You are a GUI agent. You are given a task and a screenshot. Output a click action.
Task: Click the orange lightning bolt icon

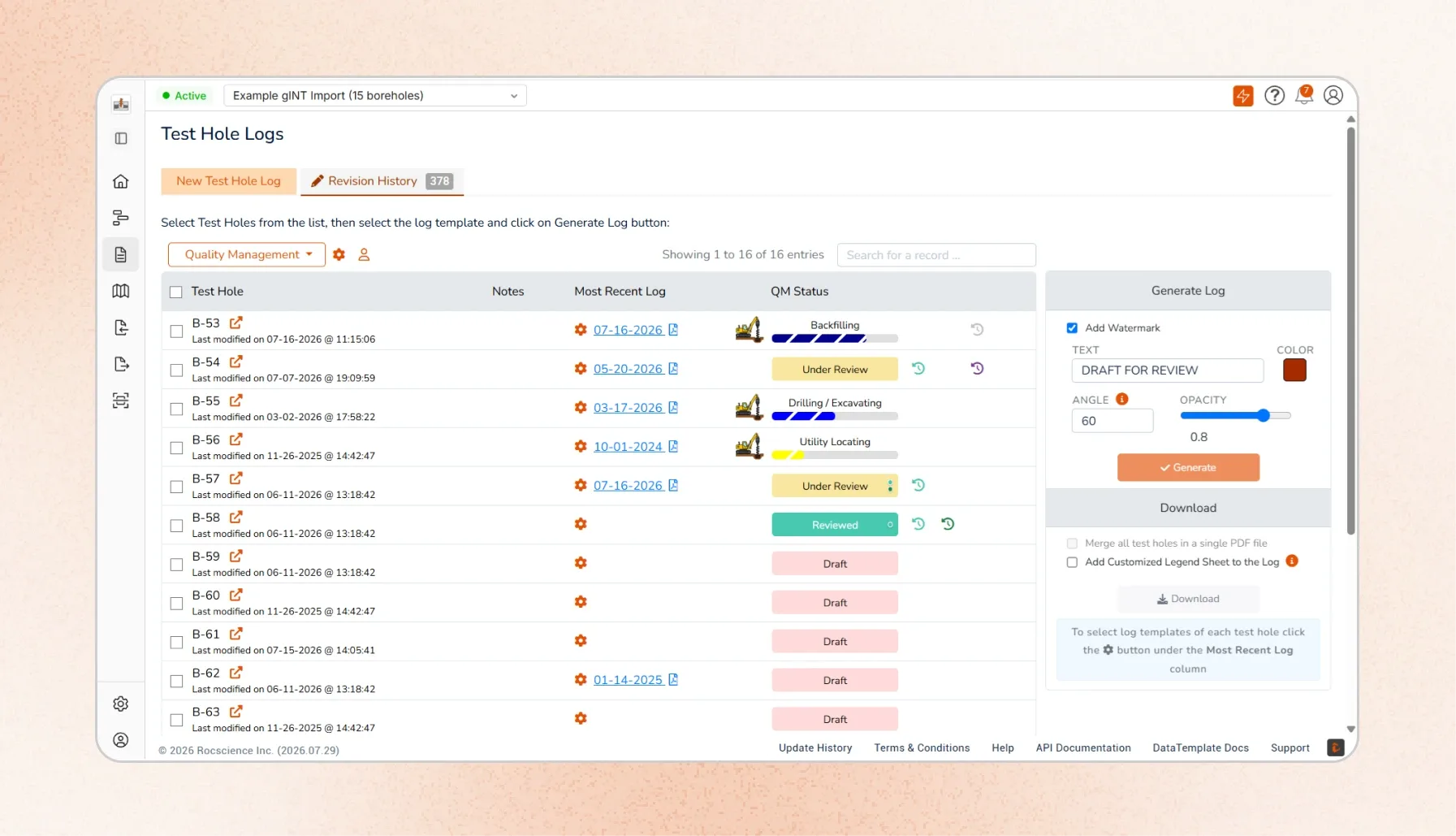(1243, 96)
